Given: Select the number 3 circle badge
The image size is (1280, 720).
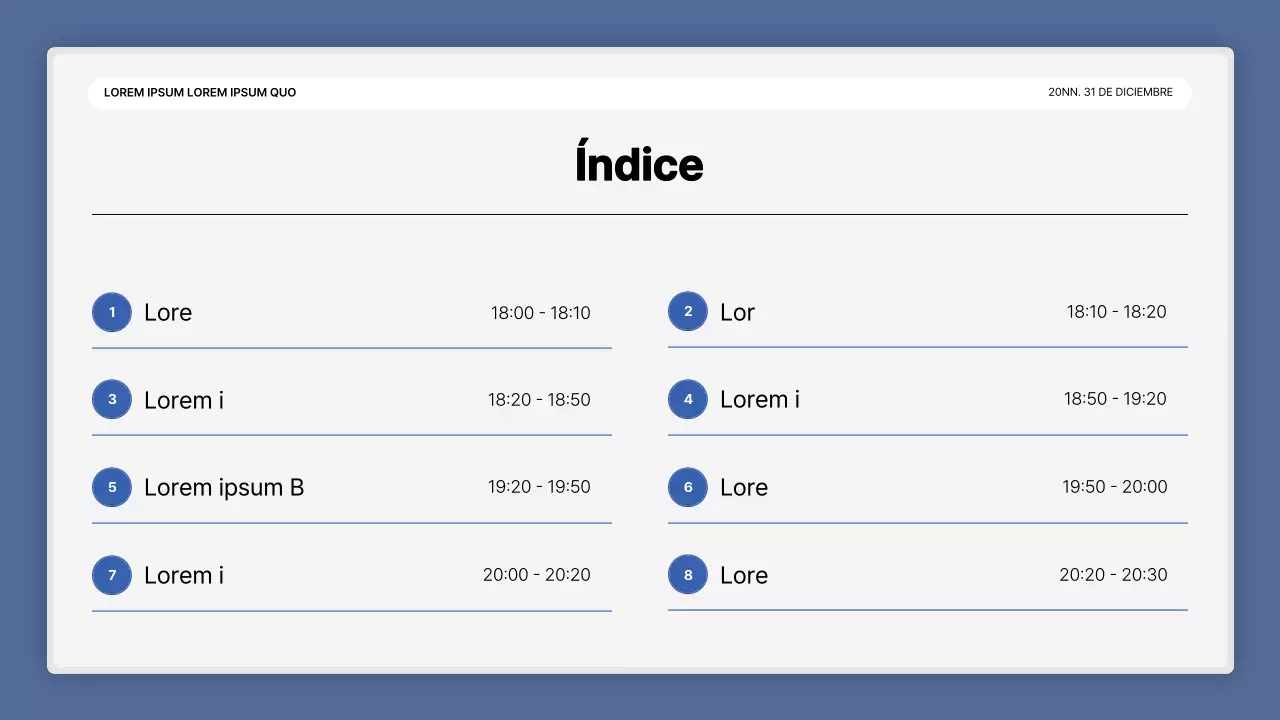Looking at the screenshot, I should pyautogui.click(x=112, y=399).
